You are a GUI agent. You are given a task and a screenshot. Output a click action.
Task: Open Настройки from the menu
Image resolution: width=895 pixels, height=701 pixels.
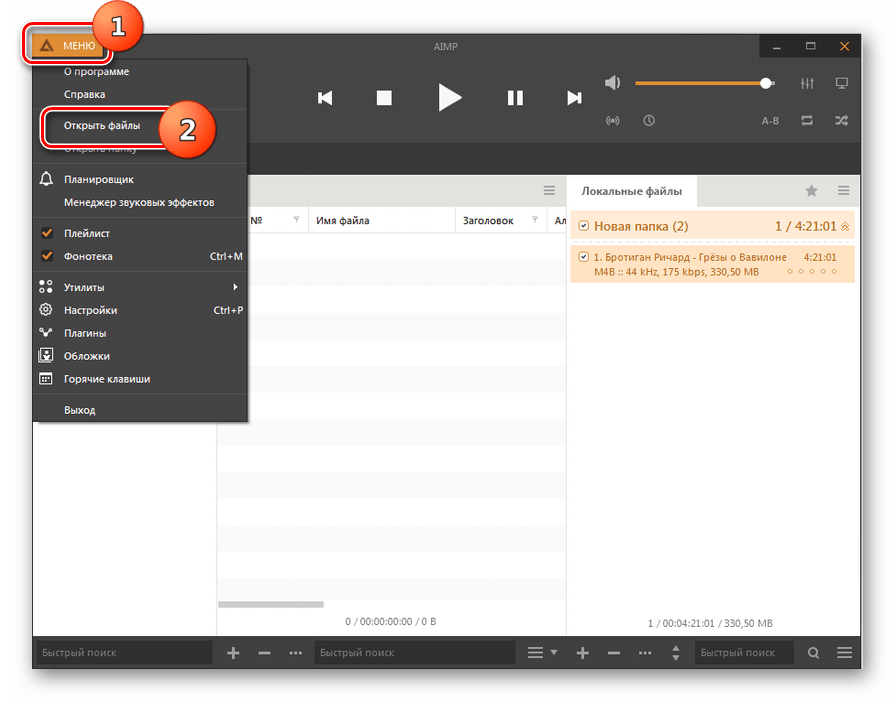pyautogui.click(x=140, y=310)
